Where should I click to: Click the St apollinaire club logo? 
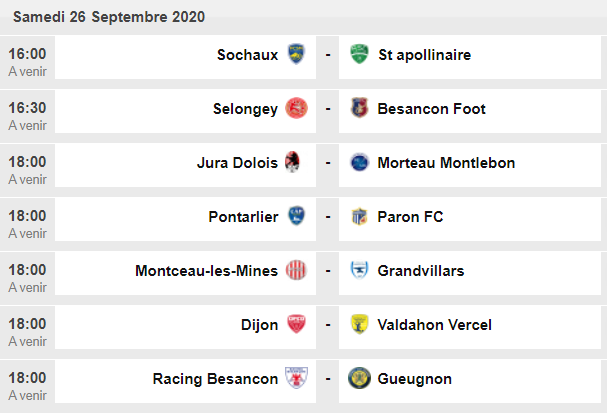point(358,55)
